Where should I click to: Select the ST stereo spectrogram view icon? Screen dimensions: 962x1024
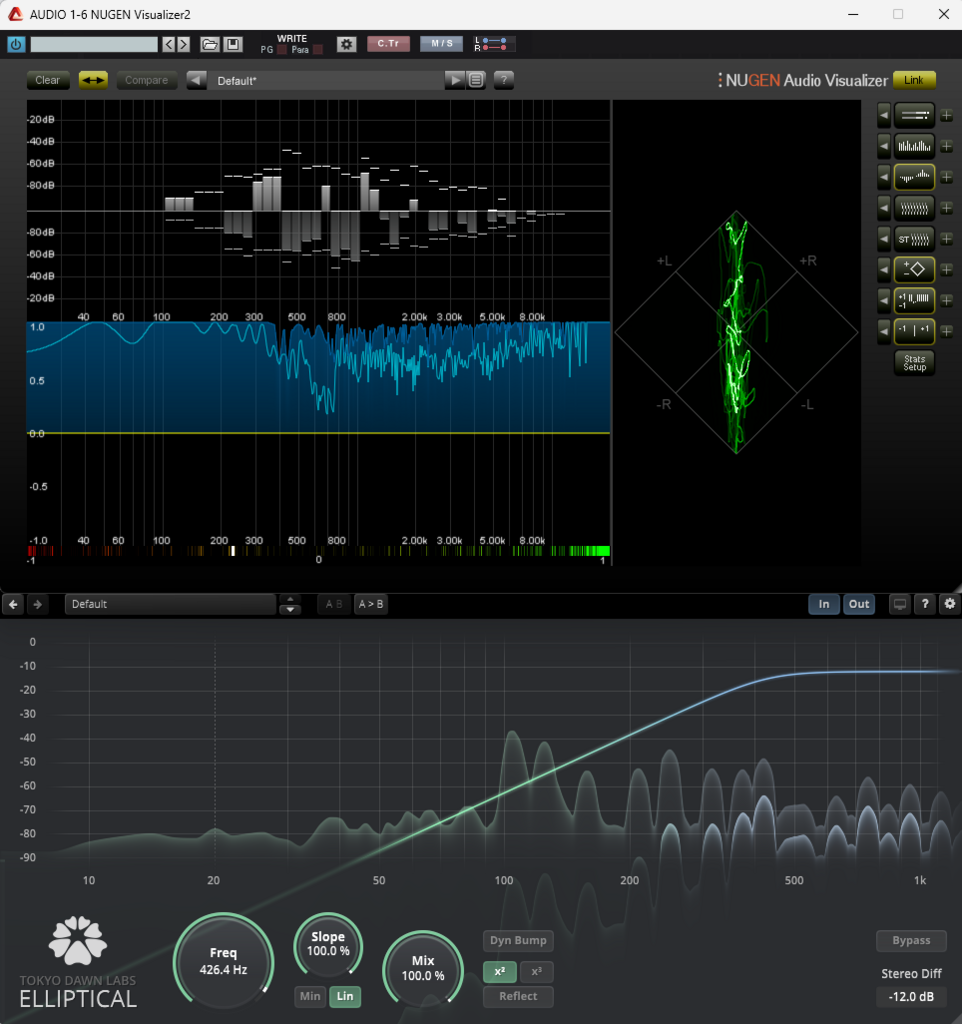914,238
